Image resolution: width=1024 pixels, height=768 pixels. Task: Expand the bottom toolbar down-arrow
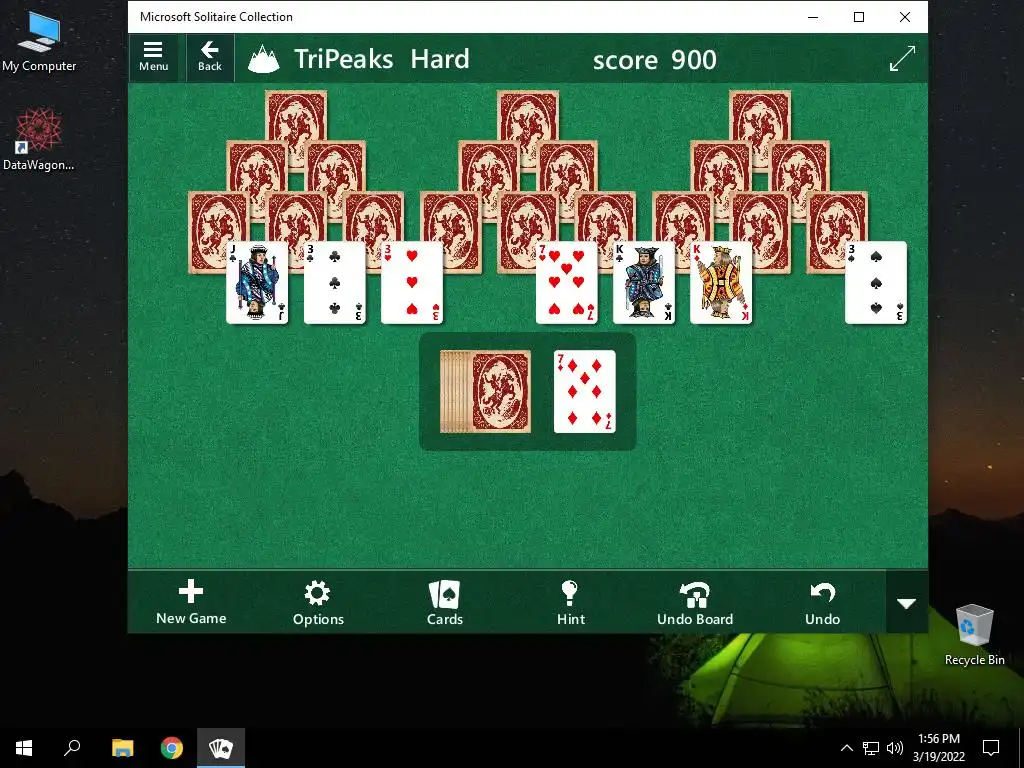click(906, 603)
